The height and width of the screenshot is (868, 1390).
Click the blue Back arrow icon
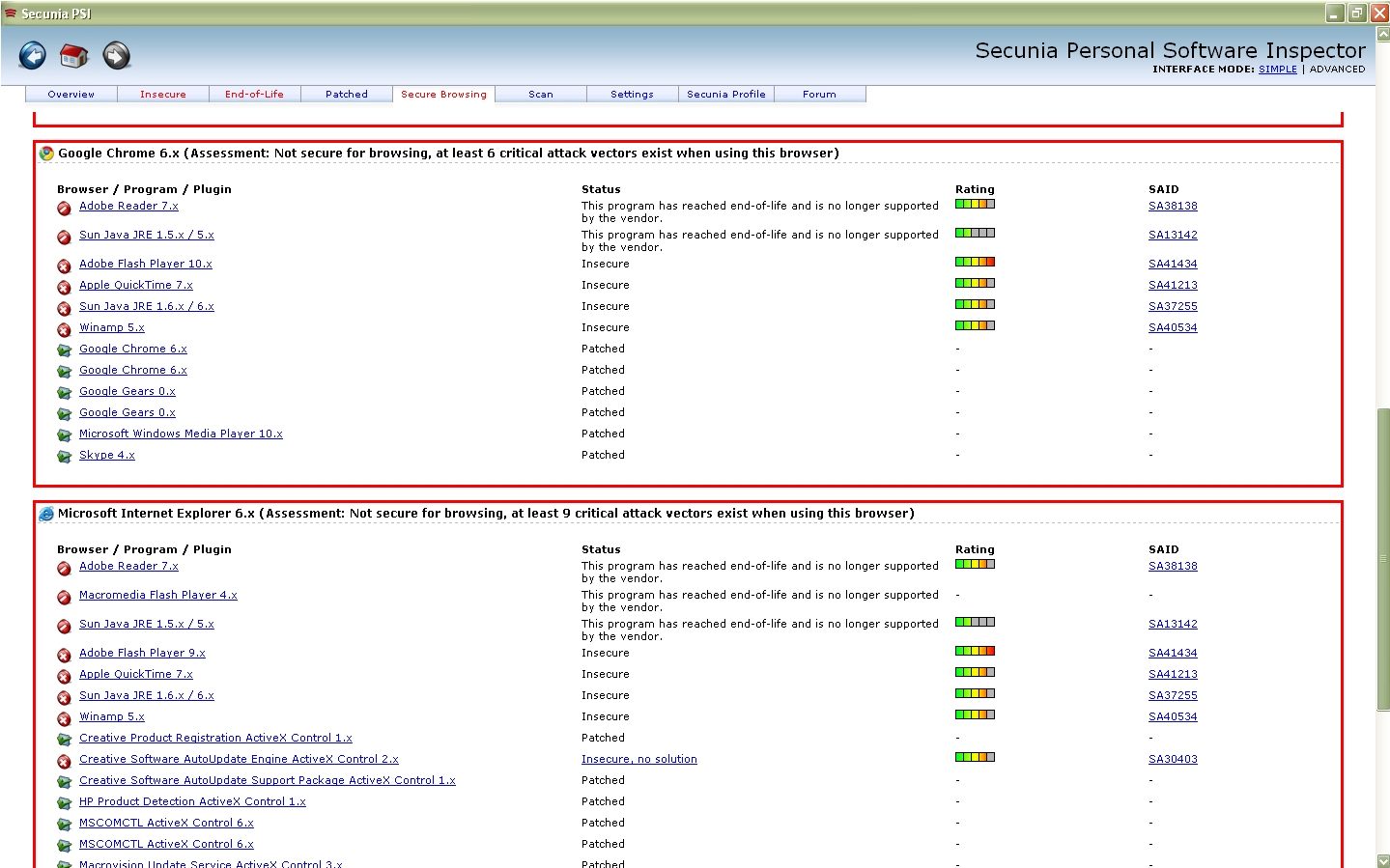pyautogui.click(x=33, y=56)
